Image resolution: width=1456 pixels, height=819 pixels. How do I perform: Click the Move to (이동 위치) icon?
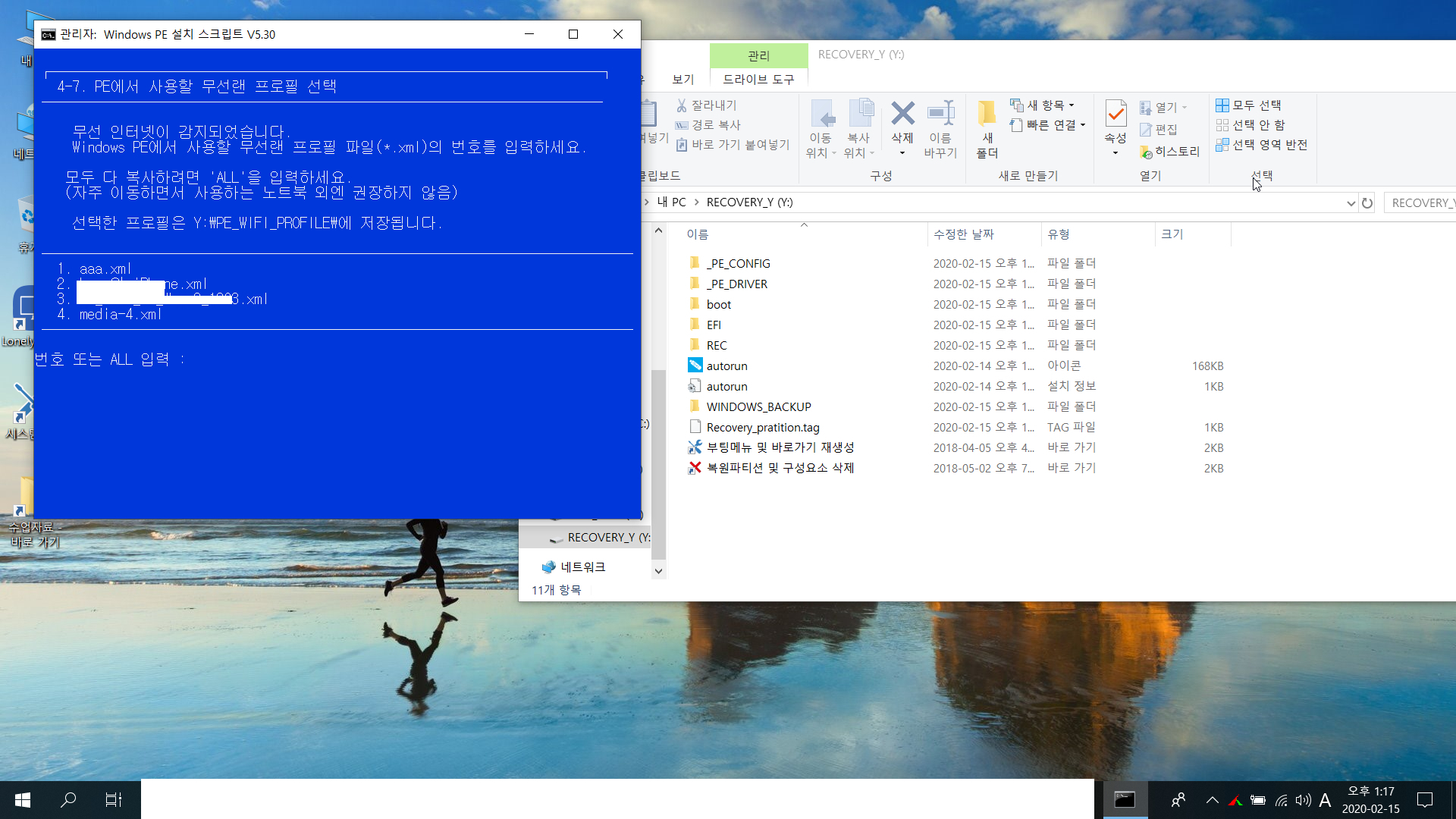821,114
